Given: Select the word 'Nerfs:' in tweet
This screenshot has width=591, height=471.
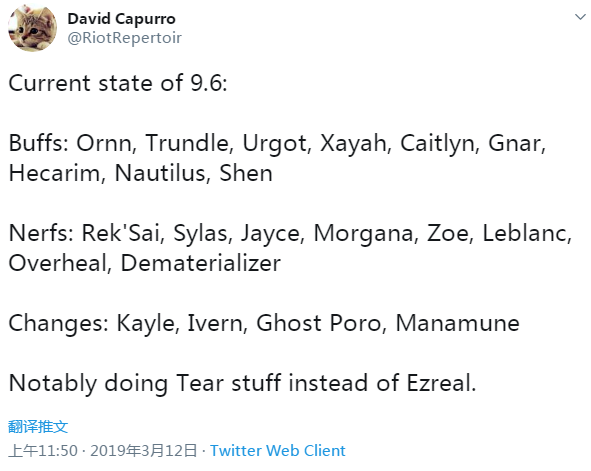Looking at the screenshot, I should 41,233.
